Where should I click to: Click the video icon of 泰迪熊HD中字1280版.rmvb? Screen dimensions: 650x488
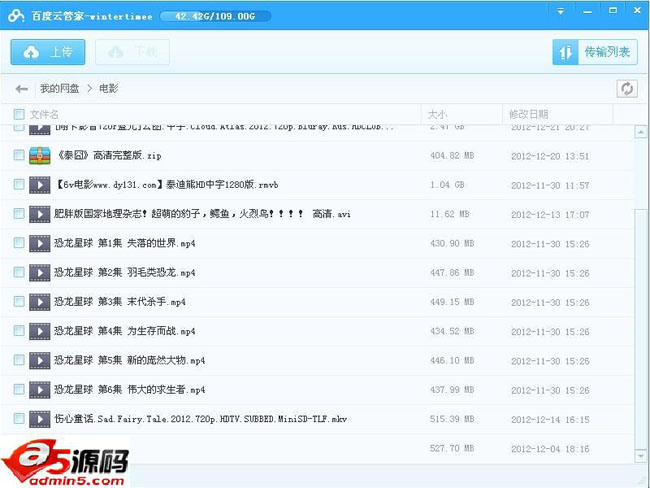[x=40, y=185]
